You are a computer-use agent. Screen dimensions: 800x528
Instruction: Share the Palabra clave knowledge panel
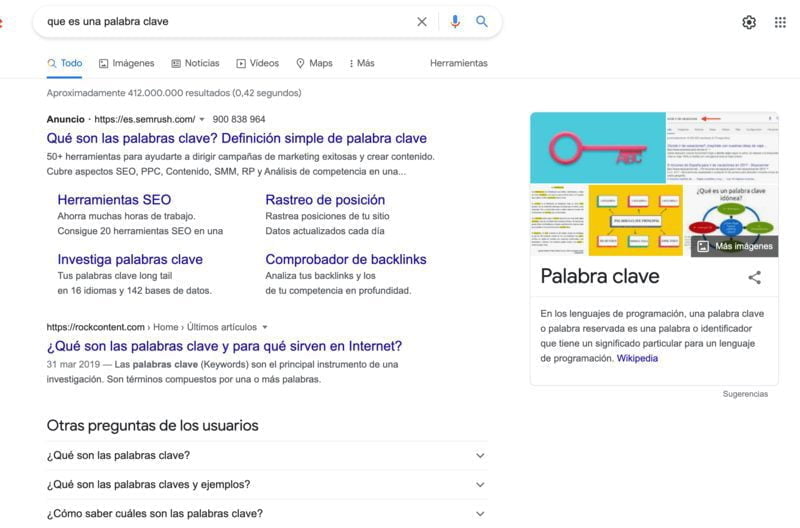click(754, 277)
